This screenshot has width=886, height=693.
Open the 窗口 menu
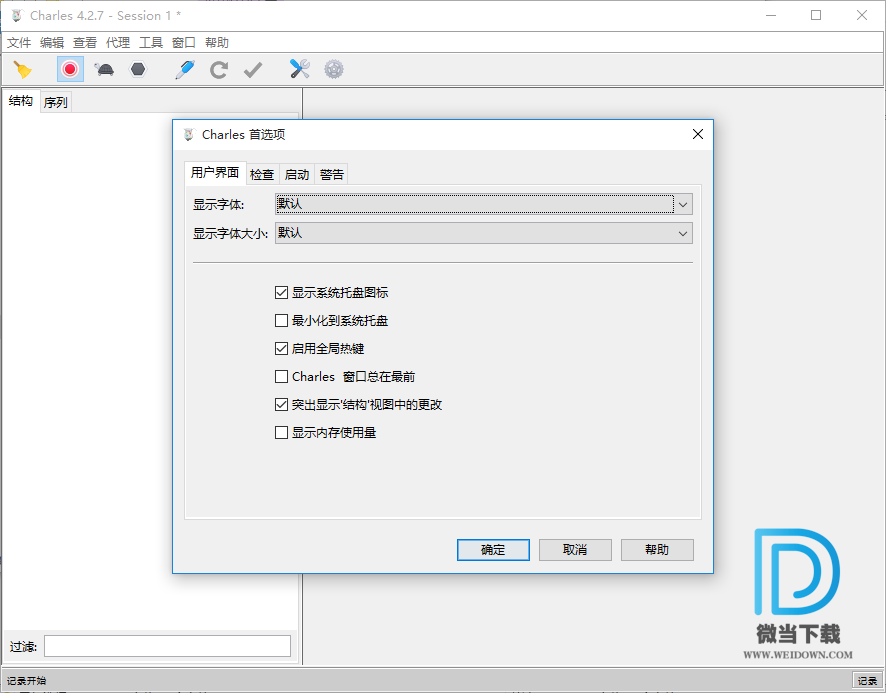184,42
